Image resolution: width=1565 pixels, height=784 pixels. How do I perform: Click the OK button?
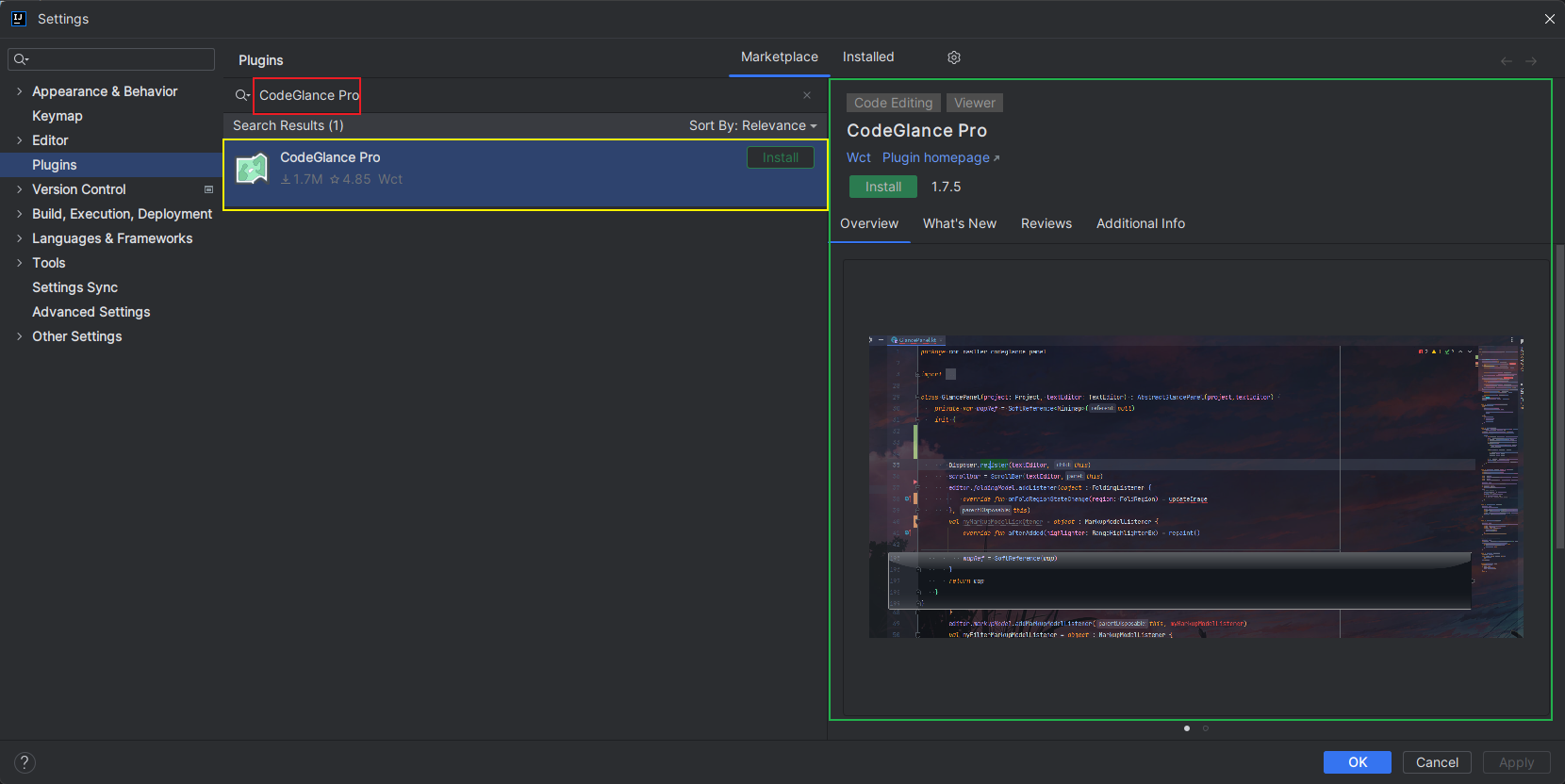(1358, 762)
